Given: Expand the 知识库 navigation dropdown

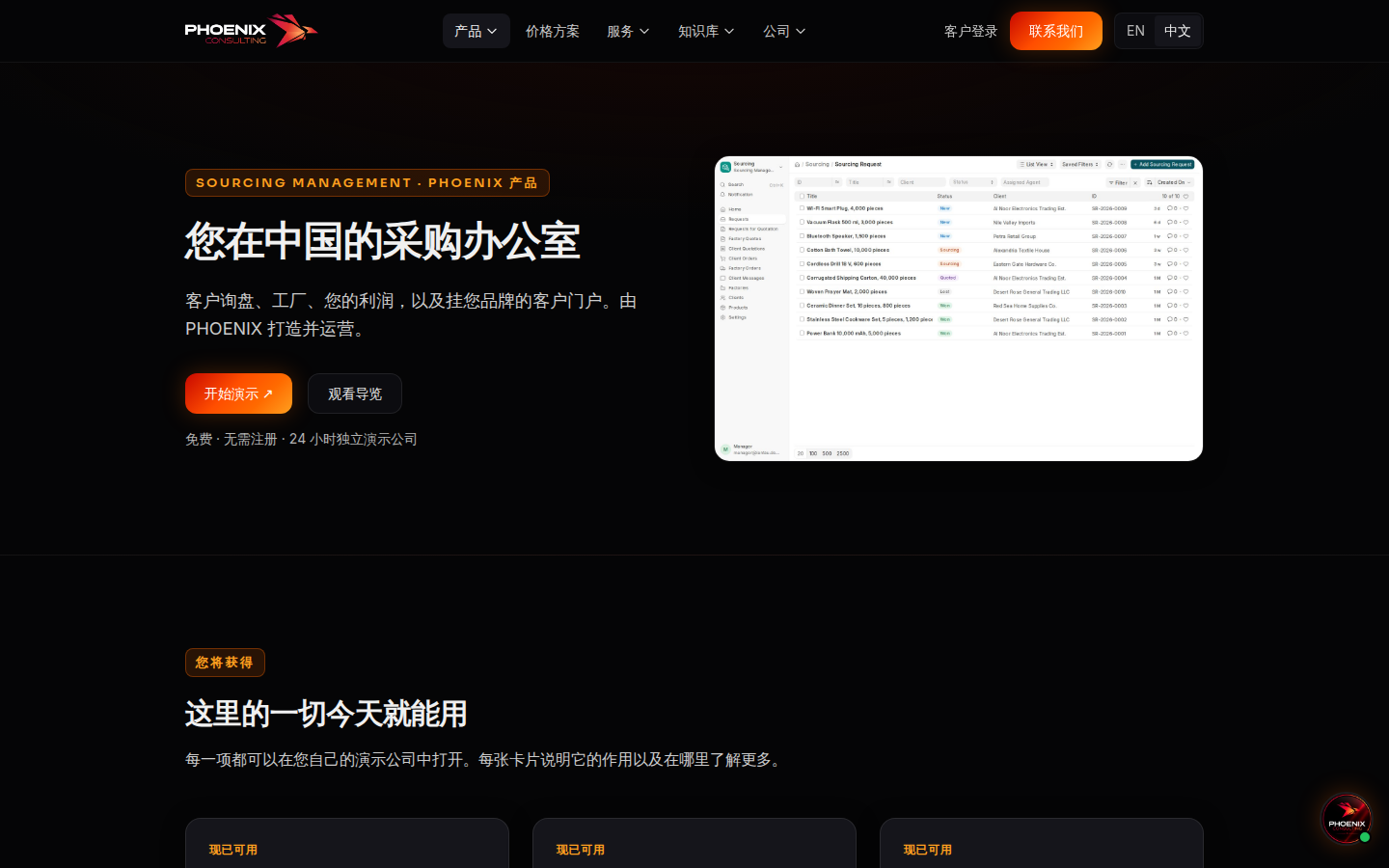Looking at the screenshot, I should click(706, 31).
